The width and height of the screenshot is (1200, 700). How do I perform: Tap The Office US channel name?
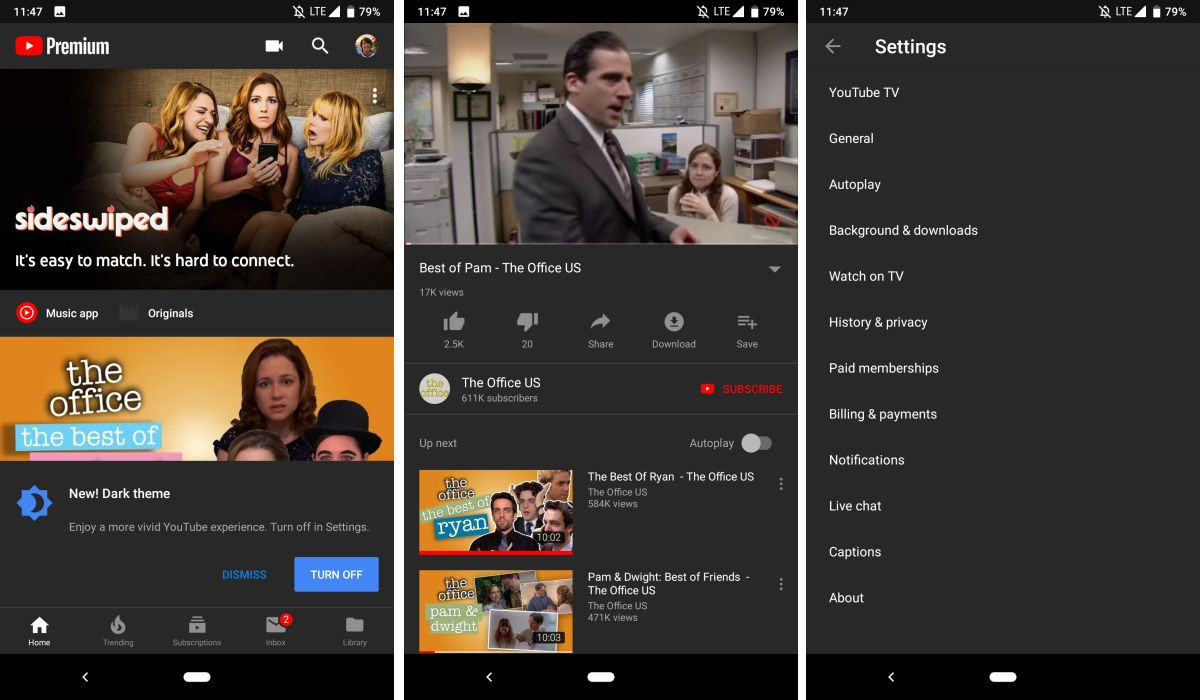click(501, 382)
